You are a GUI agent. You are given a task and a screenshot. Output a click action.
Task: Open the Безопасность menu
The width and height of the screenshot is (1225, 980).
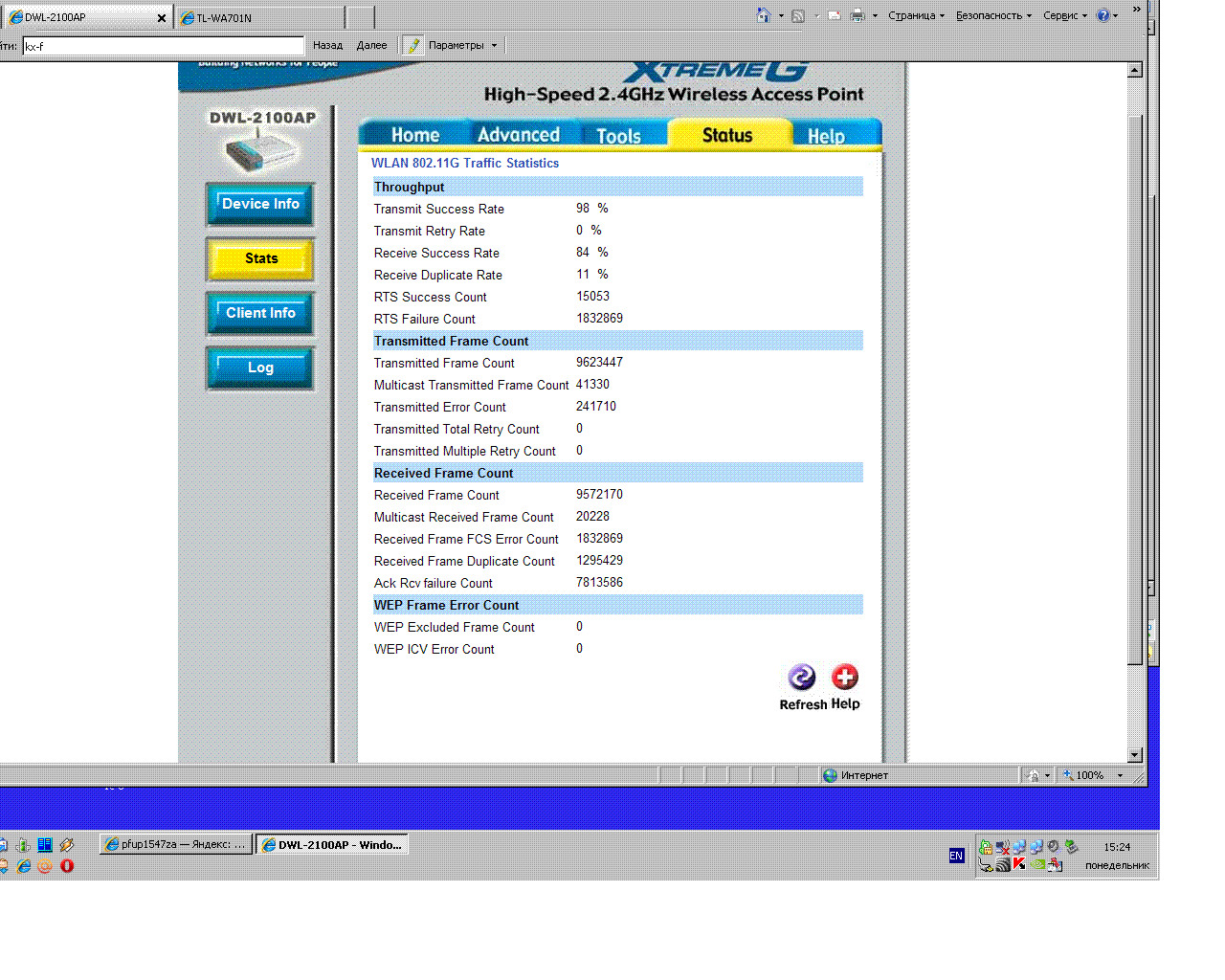coord(993,15)
